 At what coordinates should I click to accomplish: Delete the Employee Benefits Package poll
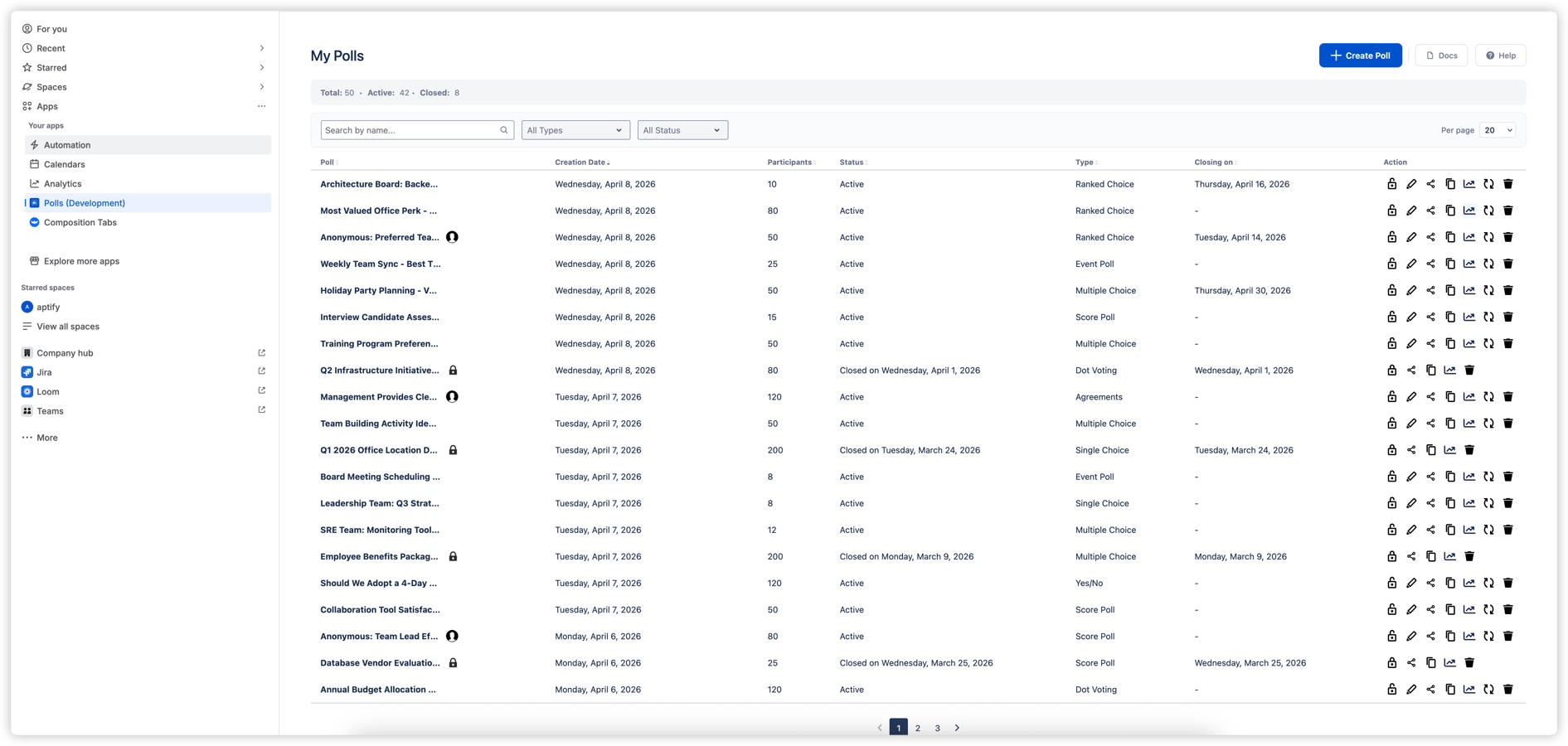click(x=1471, y=556)
